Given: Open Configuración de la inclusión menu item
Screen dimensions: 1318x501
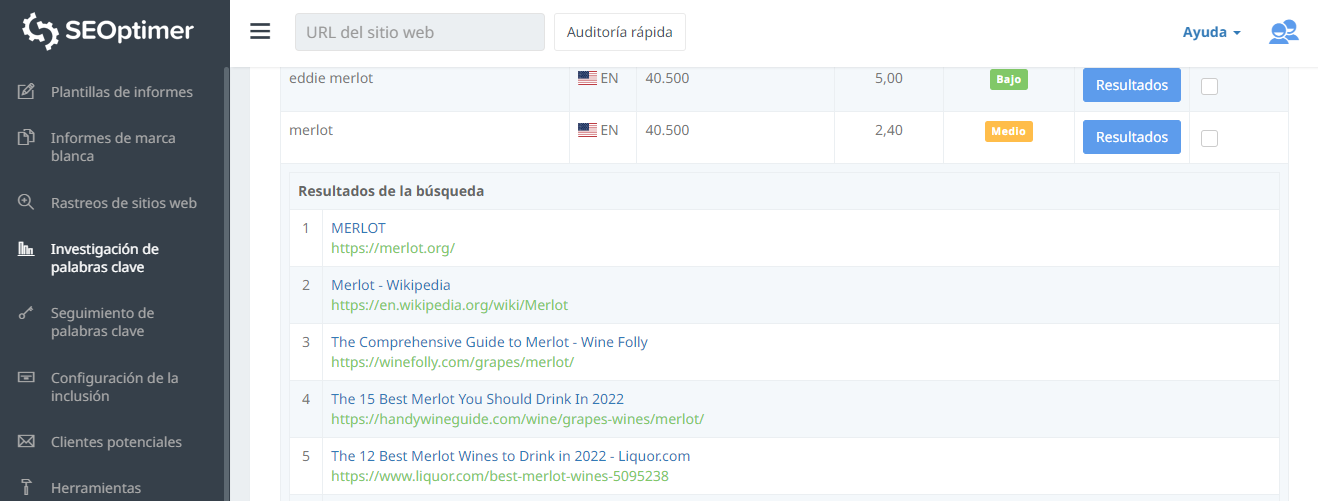Looking at the screenshot, I should coord(114,387).
